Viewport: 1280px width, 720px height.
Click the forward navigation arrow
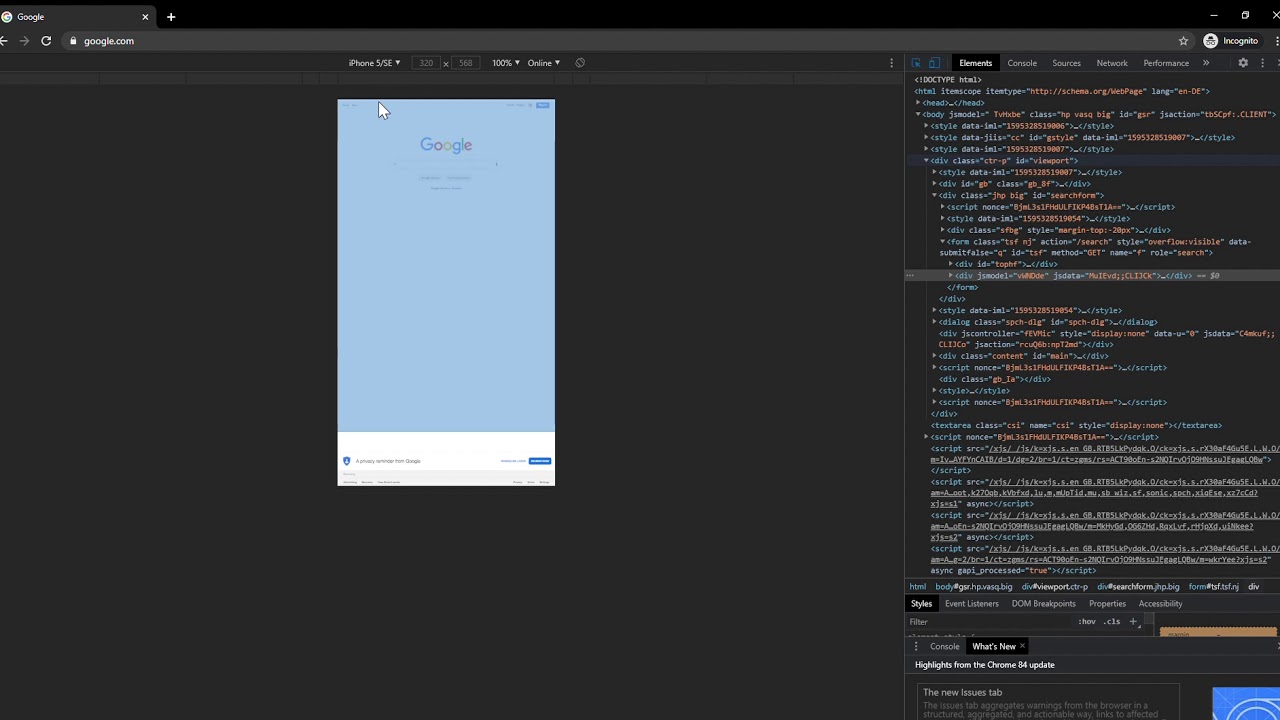click(25, 41)
